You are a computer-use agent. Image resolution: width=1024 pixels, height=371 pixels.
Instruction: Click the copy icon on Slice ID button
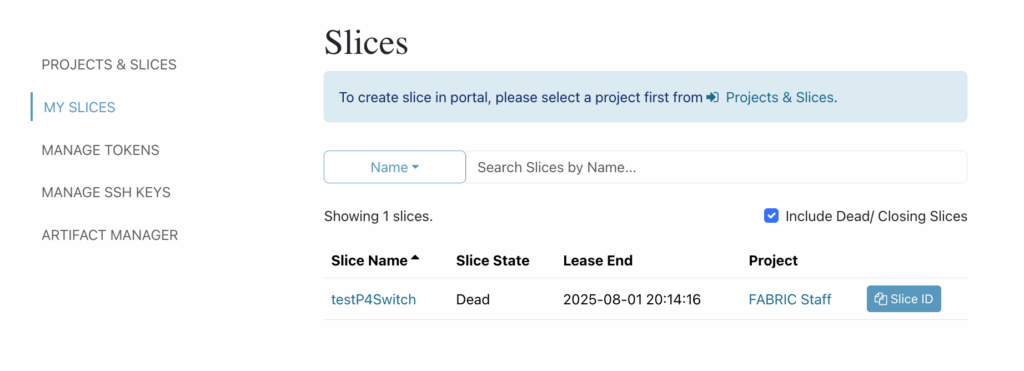881,299
